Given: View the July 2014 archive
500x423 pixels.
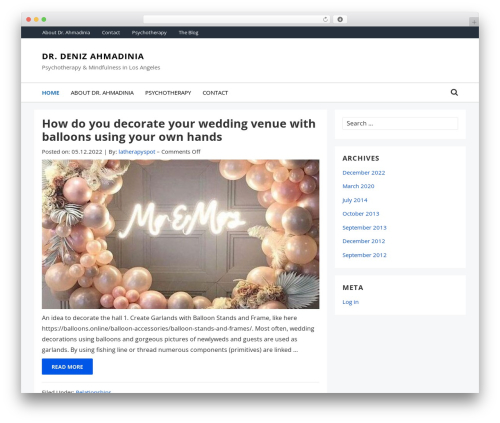Looking at the screenshot, I should coord(355,200).
